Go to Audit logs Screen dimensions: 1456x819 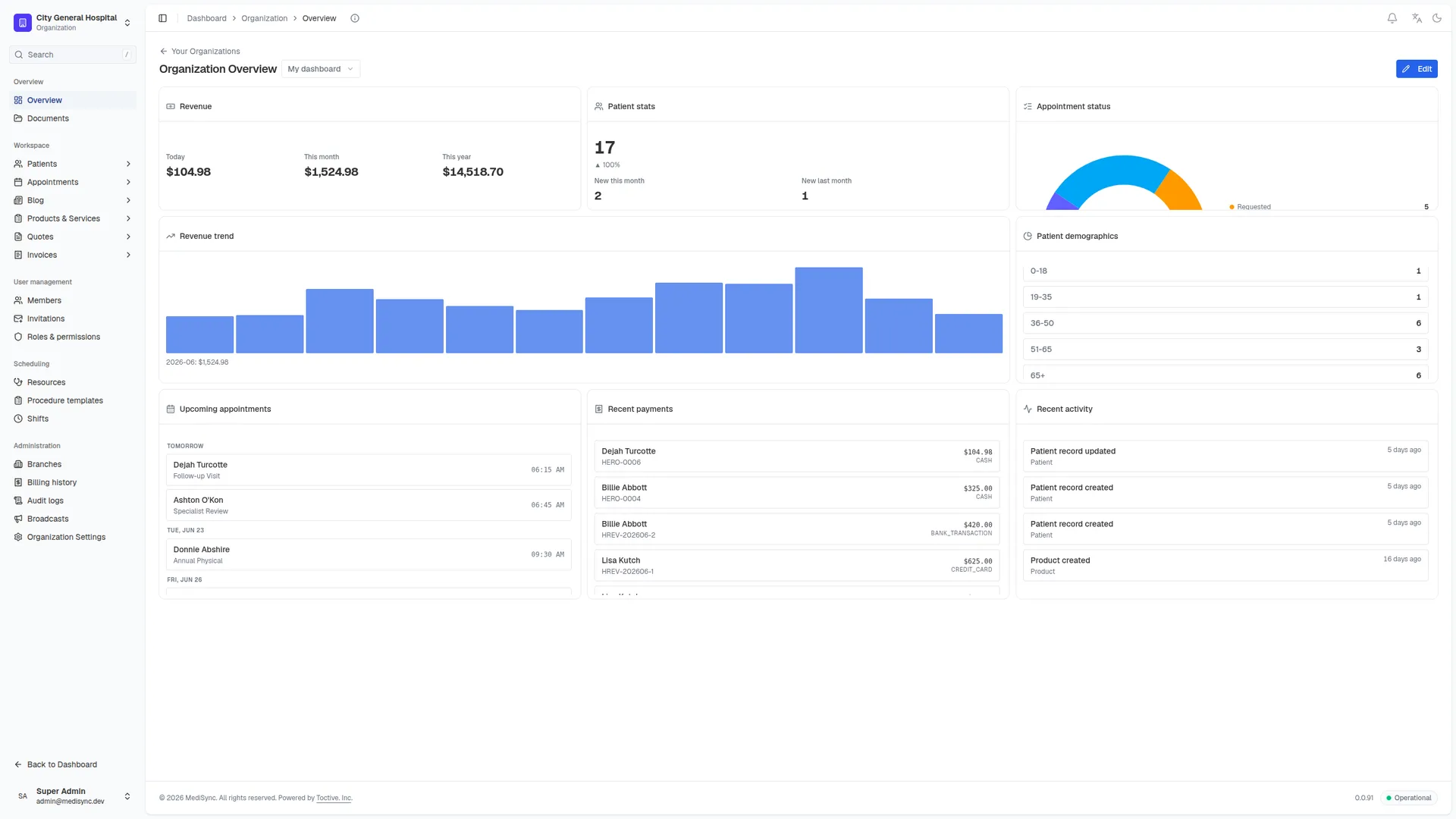pyautogui.click(x=73, y=500)
